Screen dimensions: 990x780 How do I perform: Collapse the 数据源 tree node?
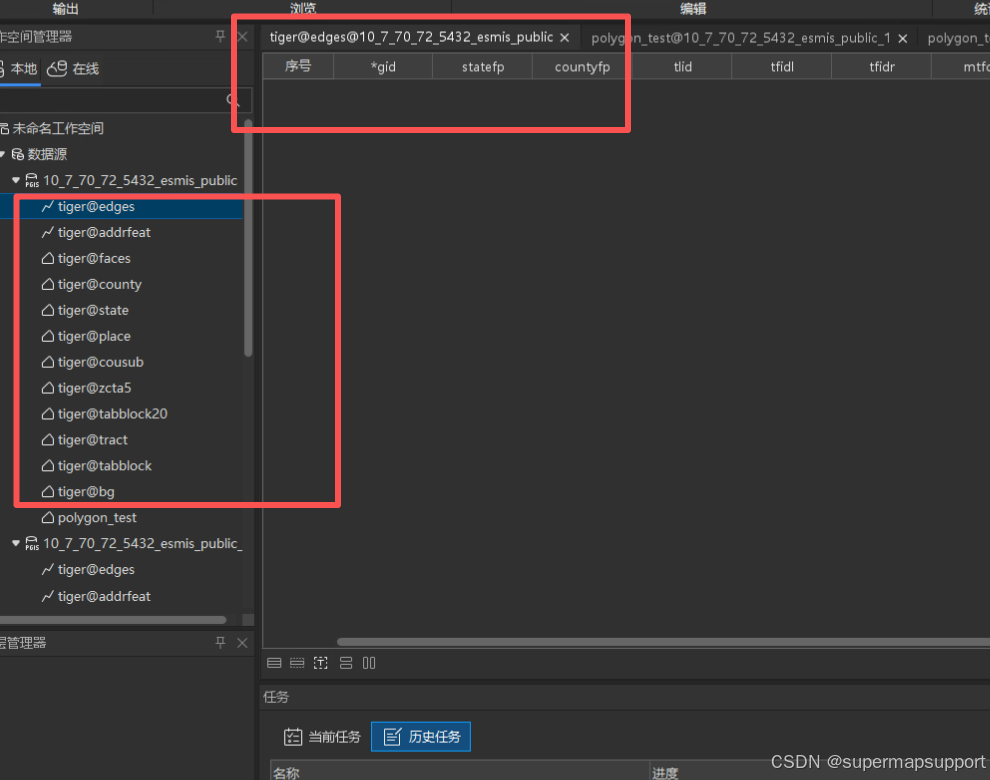pos(3,153)
